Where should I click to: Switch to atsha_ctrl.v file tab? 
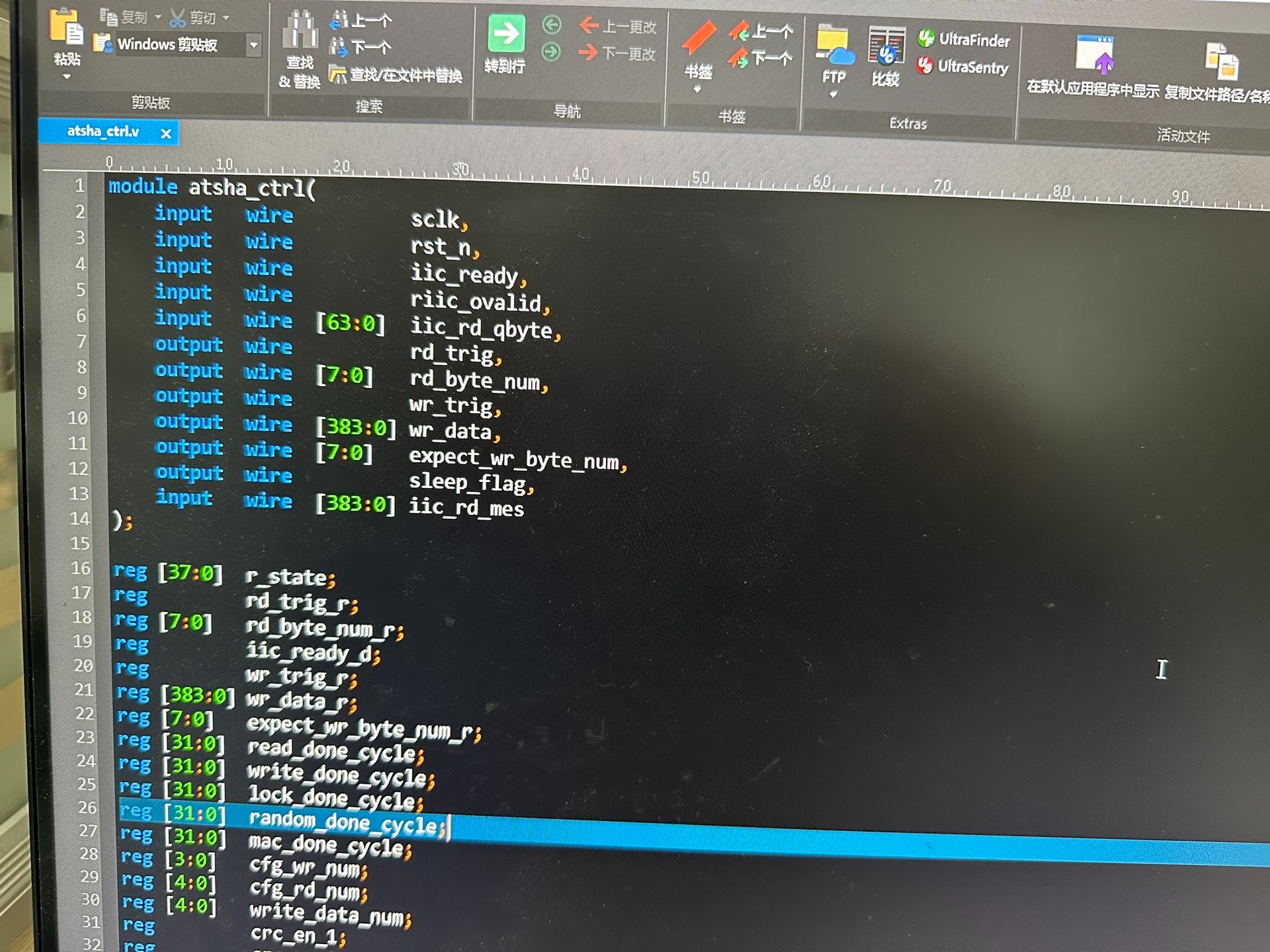pos(103,132)
